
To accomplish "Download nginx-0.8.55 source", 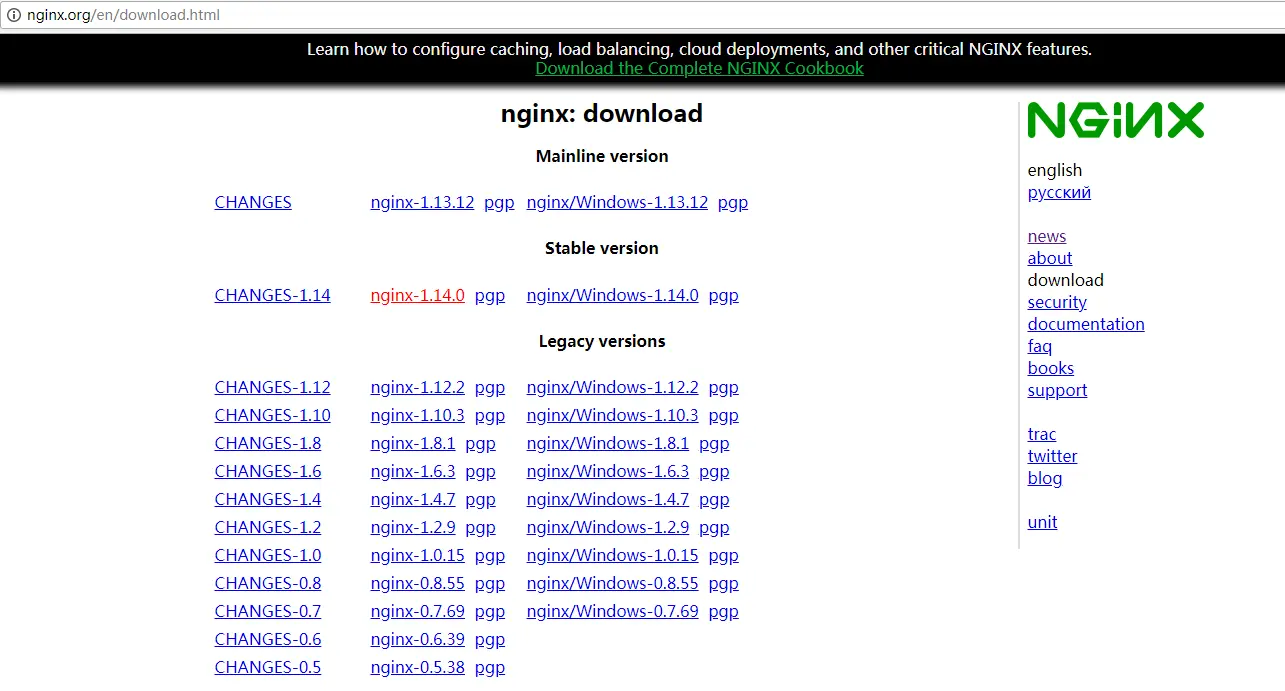I will pyautogui.click(x=417, y=583).
